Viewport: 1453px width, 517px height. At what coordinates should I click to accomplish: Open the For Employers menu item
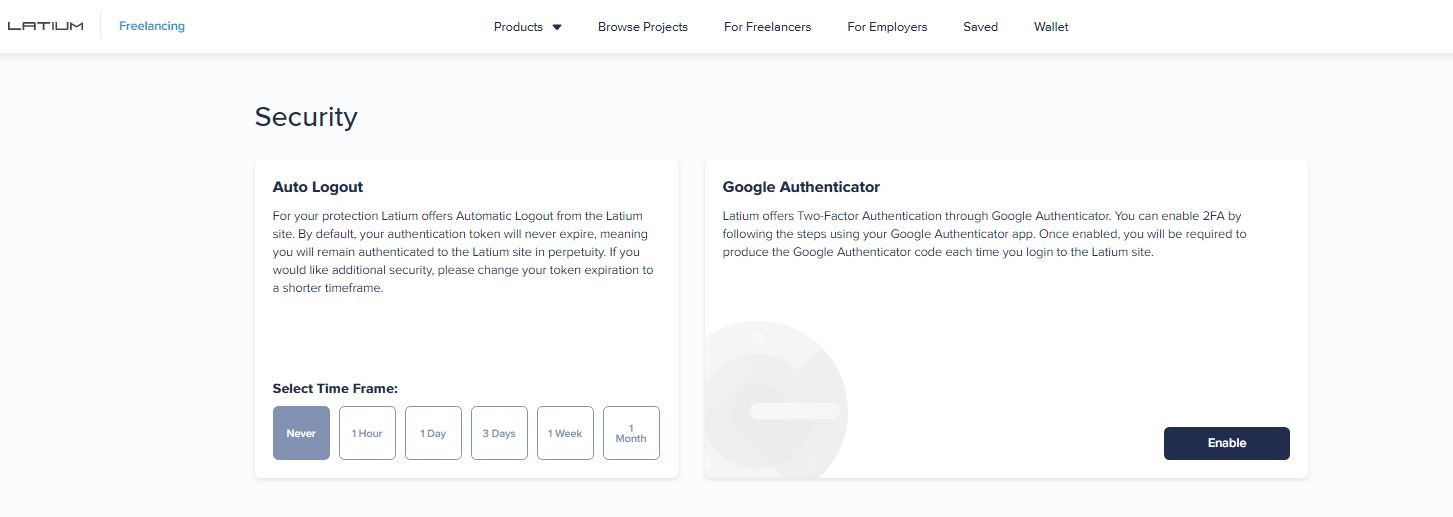pos(887,27)
